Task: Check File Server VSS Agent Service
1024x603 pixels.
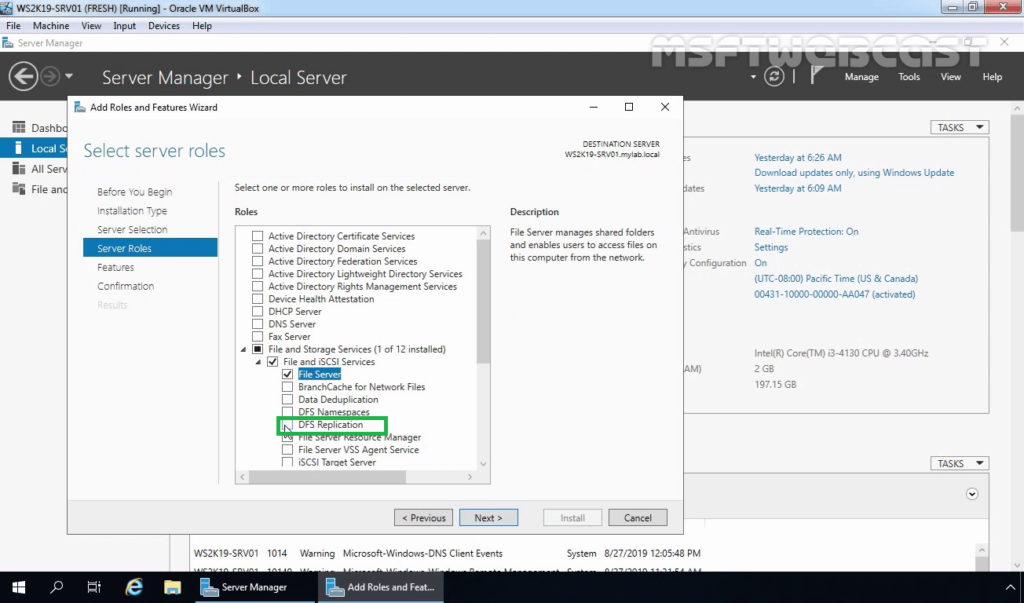Action: [x=287, y=449]
